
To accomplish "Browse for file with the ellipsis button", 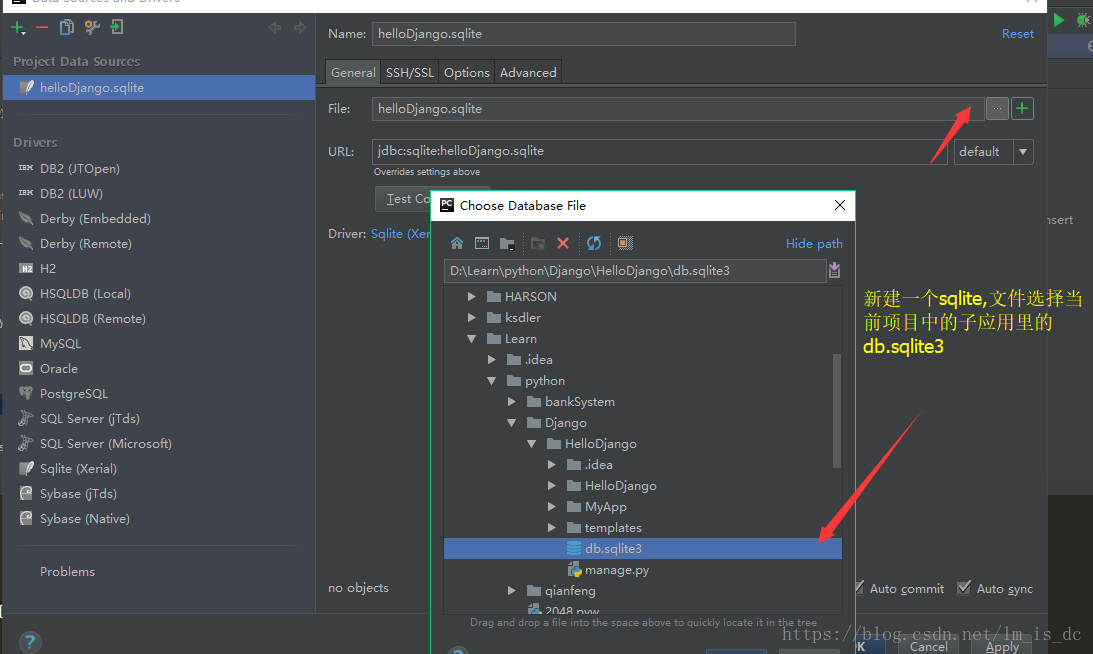I will tap(997, 109).
